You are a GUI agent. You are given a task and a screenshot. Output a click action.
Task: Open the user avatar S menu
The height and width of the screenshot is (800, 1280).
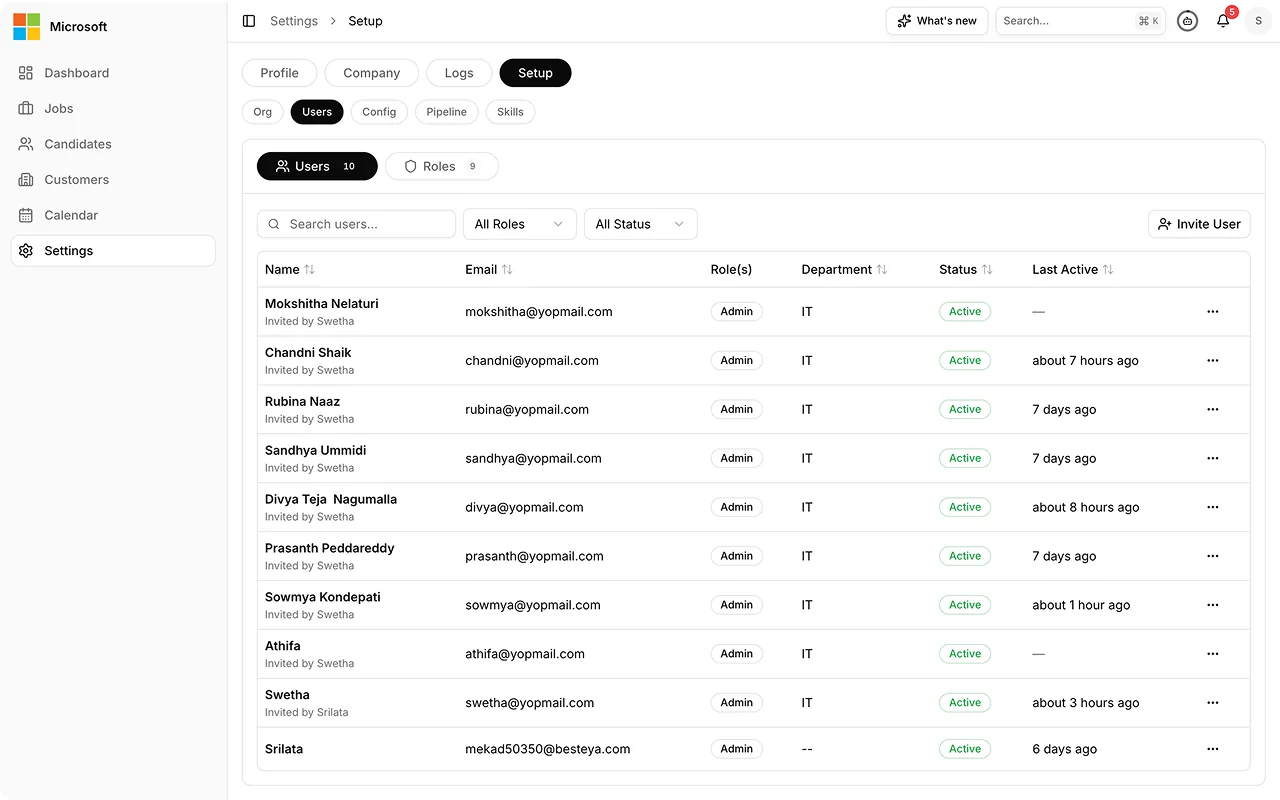(1258, 21)
